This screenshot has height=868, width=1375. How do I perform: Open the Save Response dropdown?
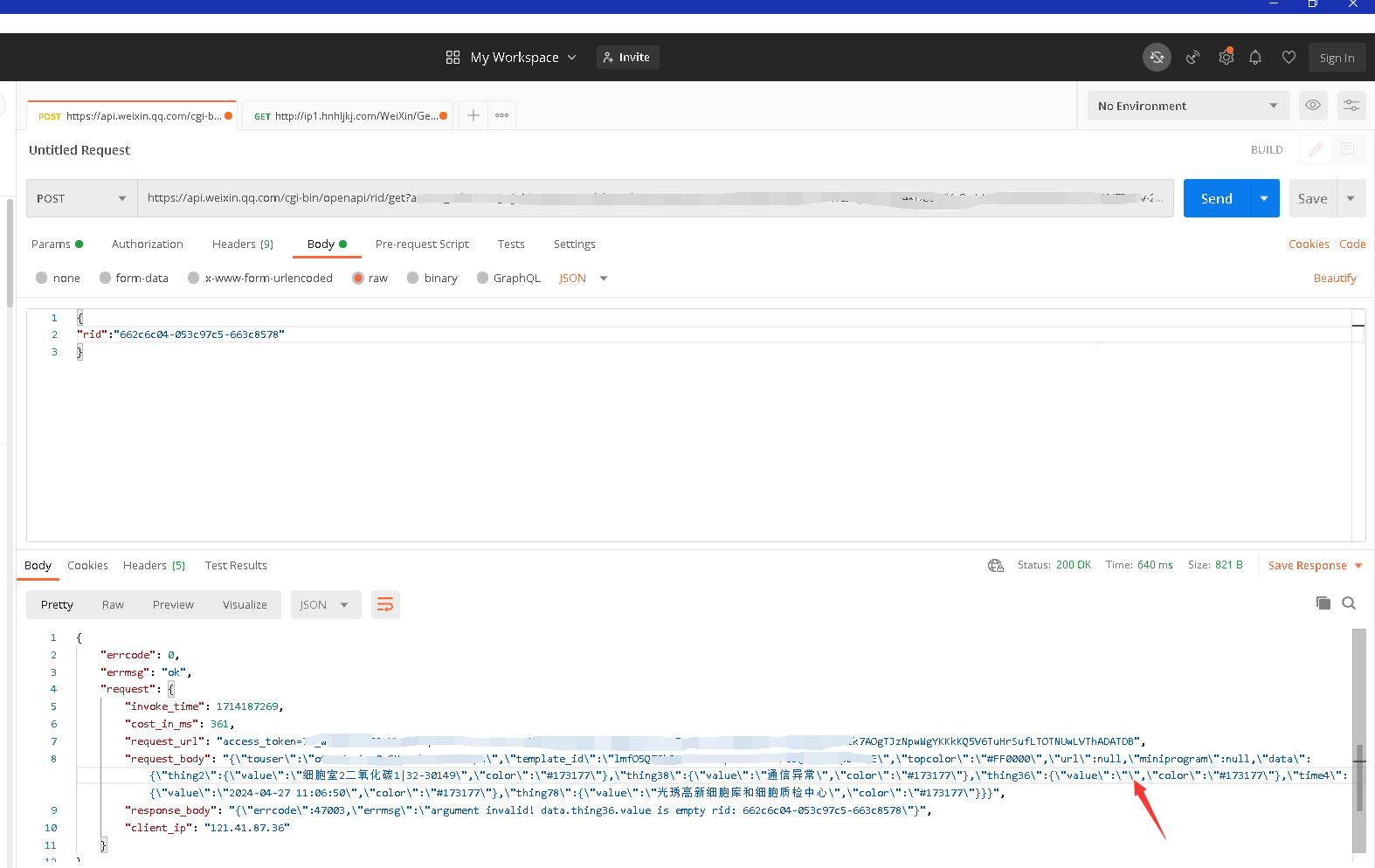point(1315,566)
